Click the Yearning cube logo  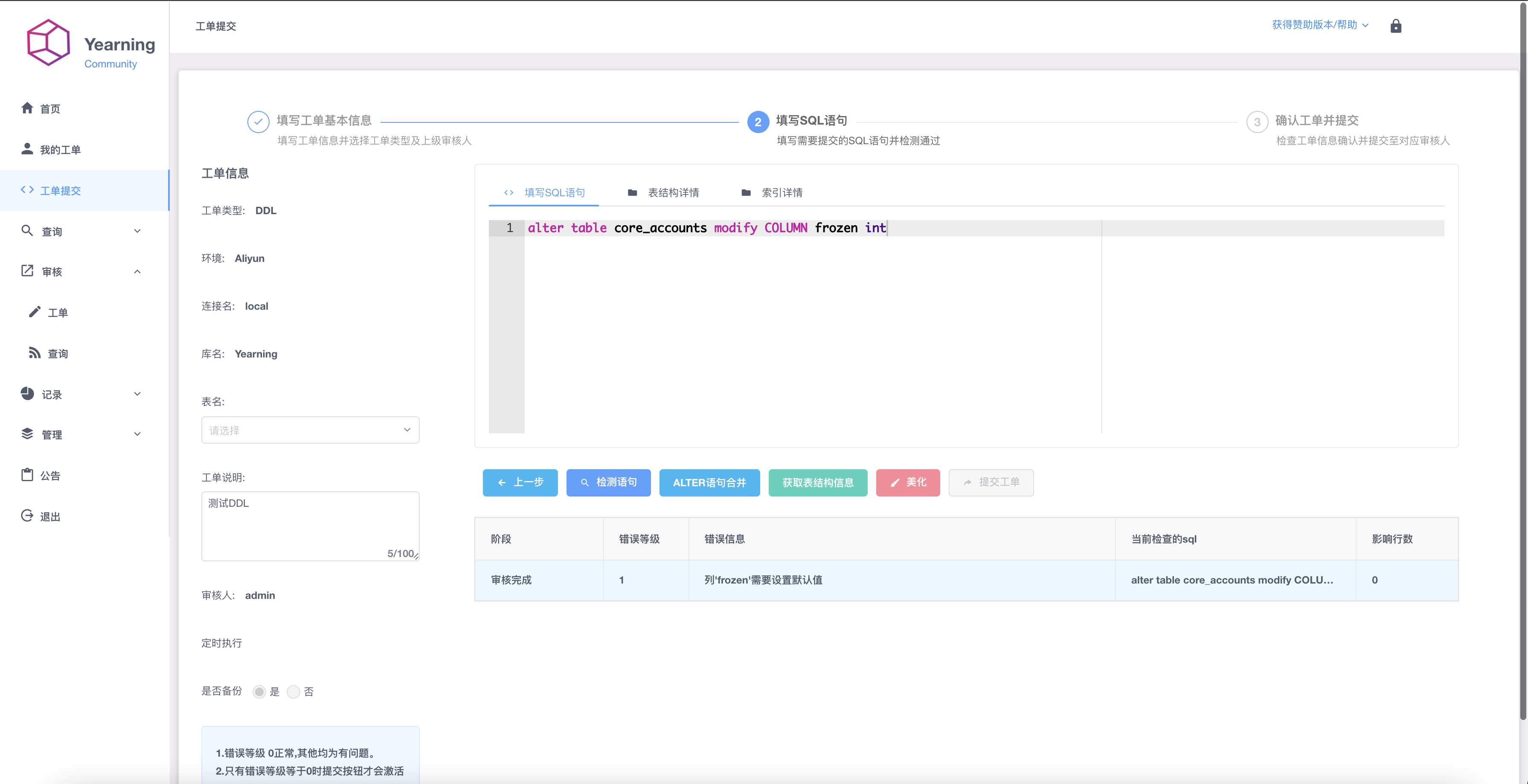point(49,43)
